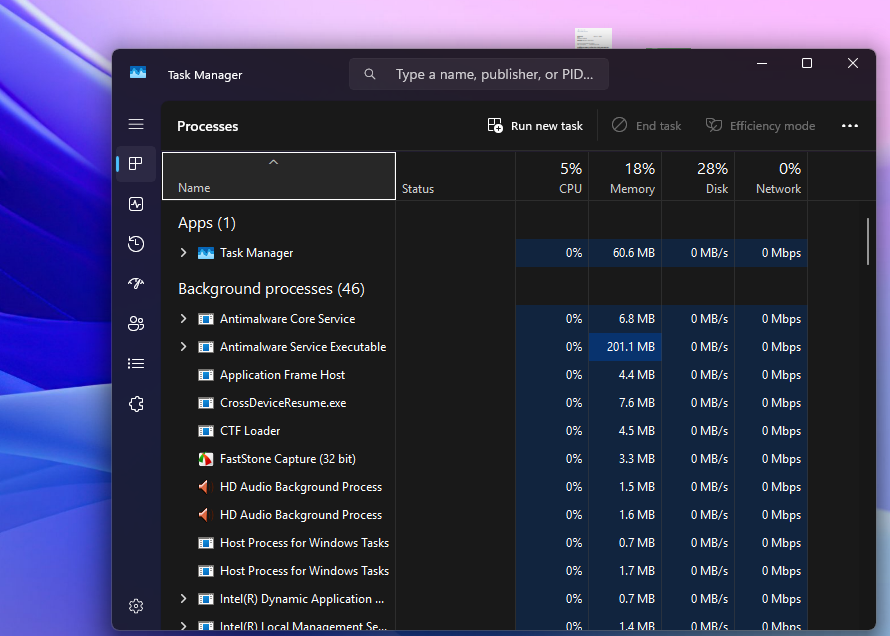The image size is (890, 636).
Task: Click Run new task button
Action: click(x=535, y=126)
